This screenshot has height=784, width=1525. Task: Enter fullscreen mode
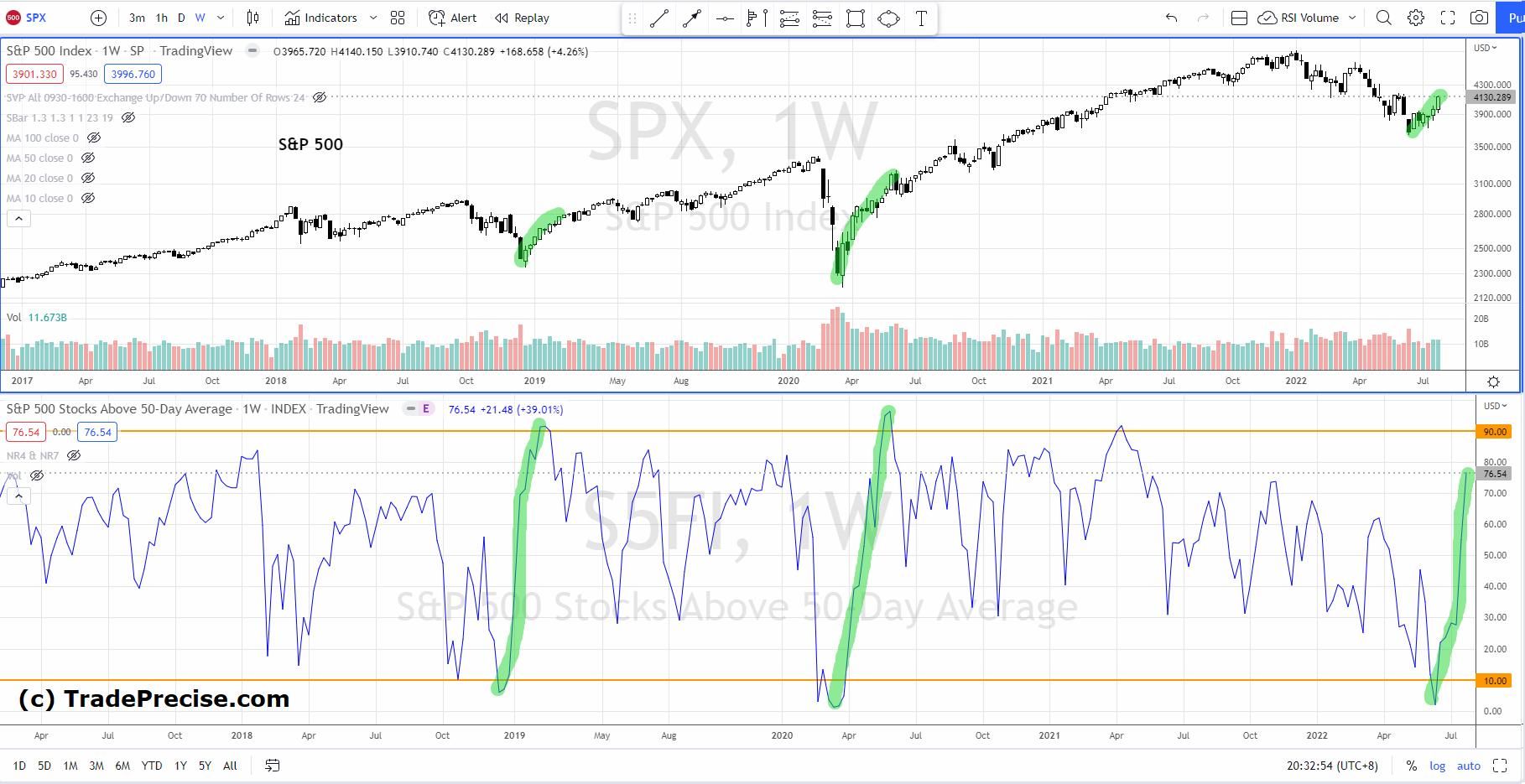(x=1448, y=18)
